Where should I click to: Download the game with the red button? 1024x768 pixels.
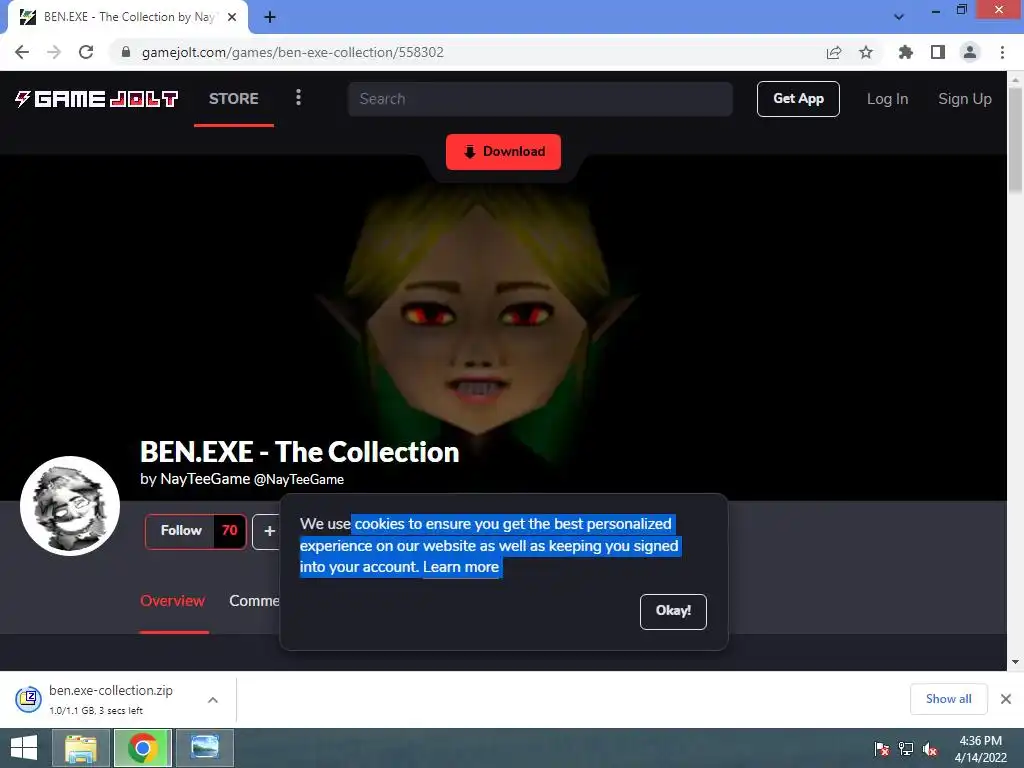click(x=504, y=152)
